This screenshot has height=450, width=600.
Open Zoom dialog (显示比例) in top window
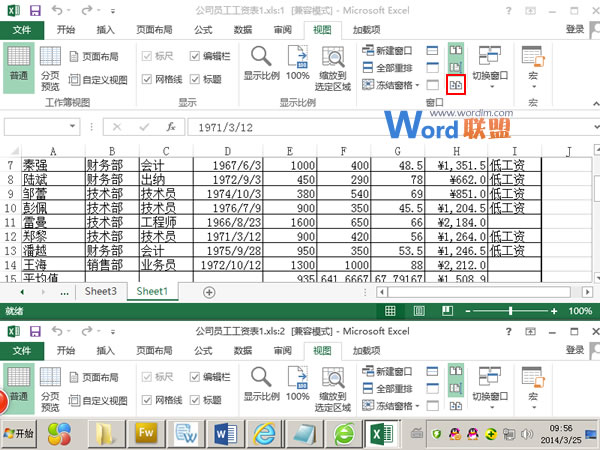(261, 63)
